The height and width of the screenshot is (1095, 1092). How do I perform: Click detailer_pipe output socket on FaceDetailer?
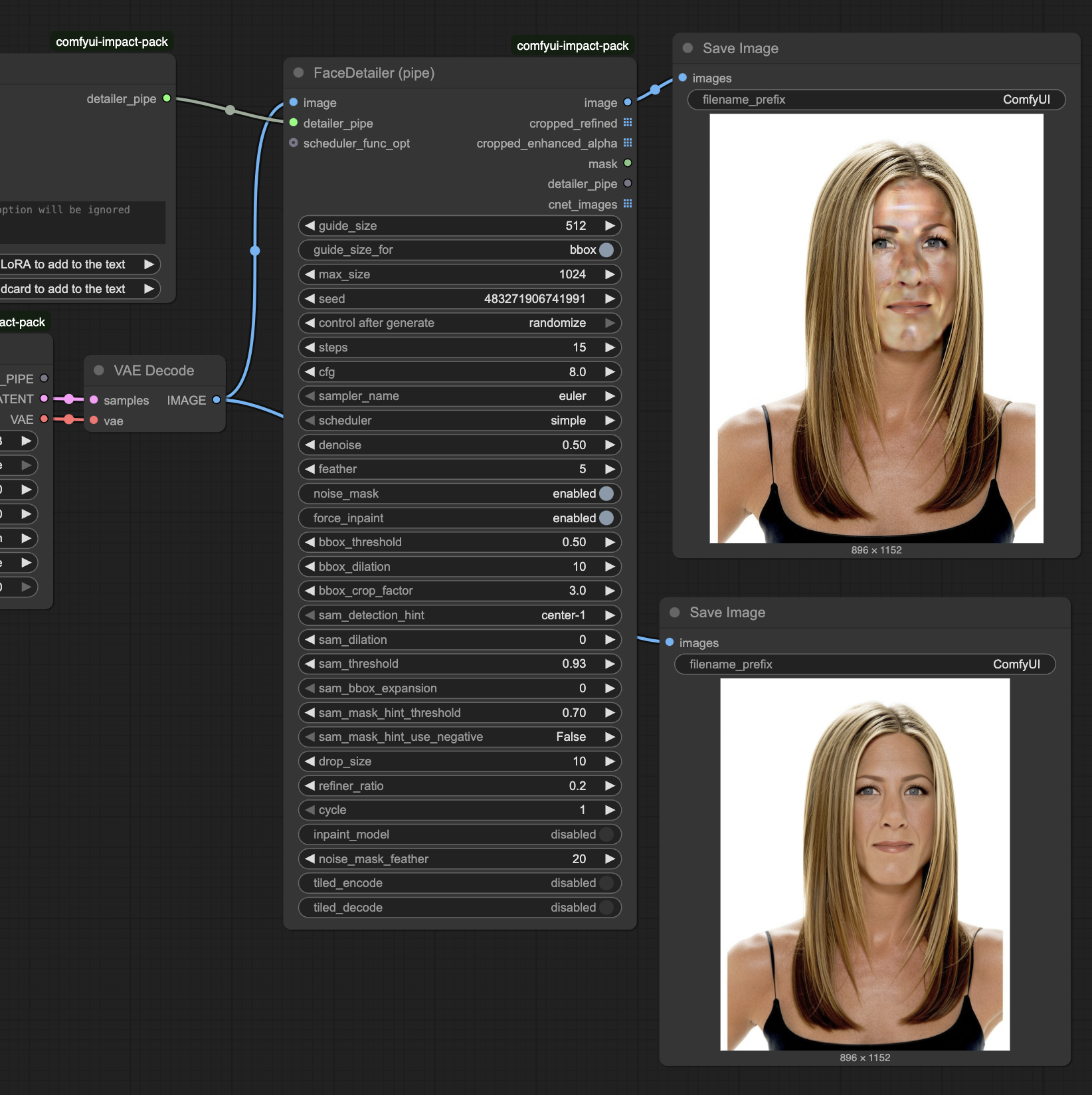(628, 183)
